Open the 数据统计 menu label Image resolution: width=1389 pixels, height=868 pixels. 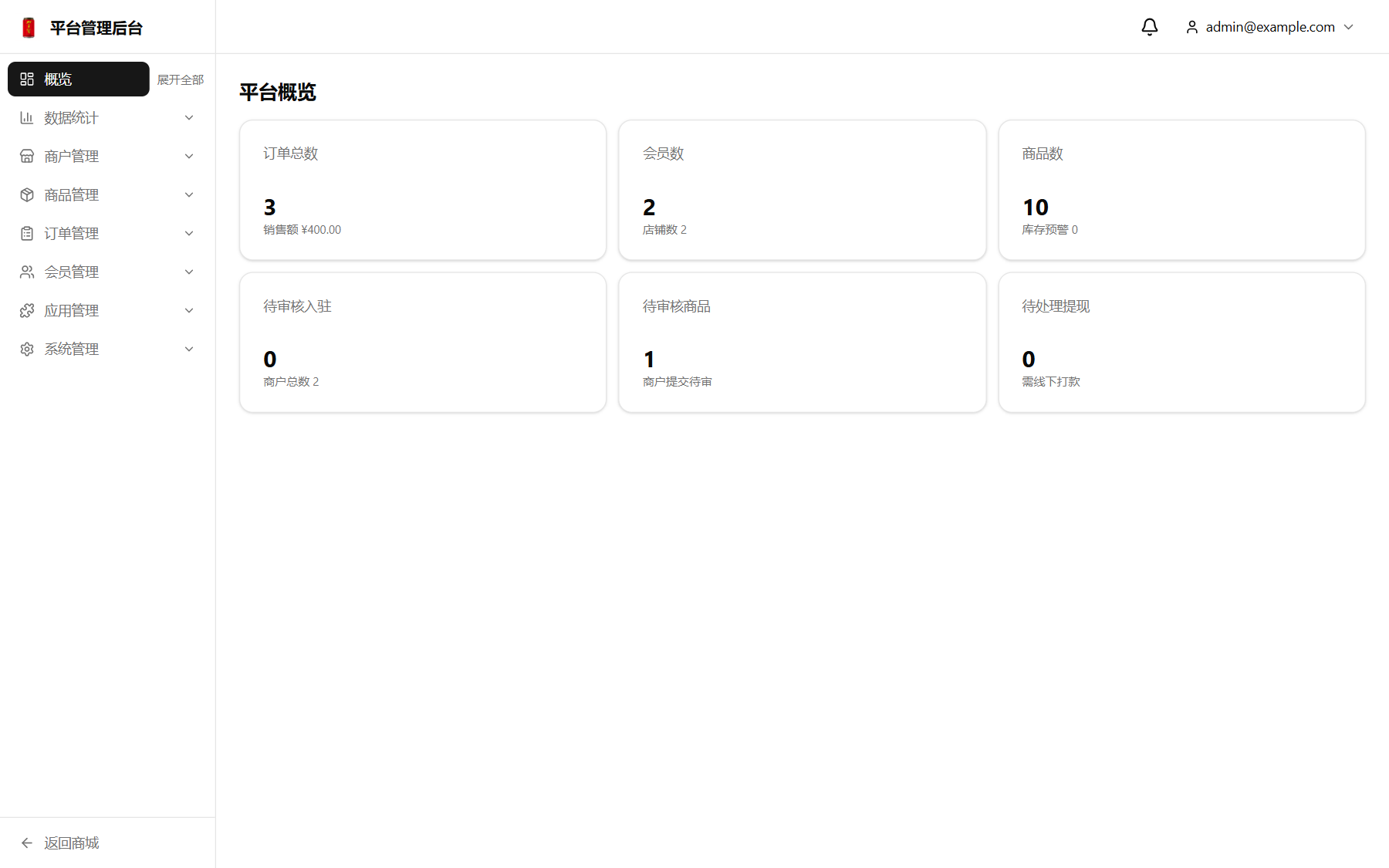click(71, 117)
